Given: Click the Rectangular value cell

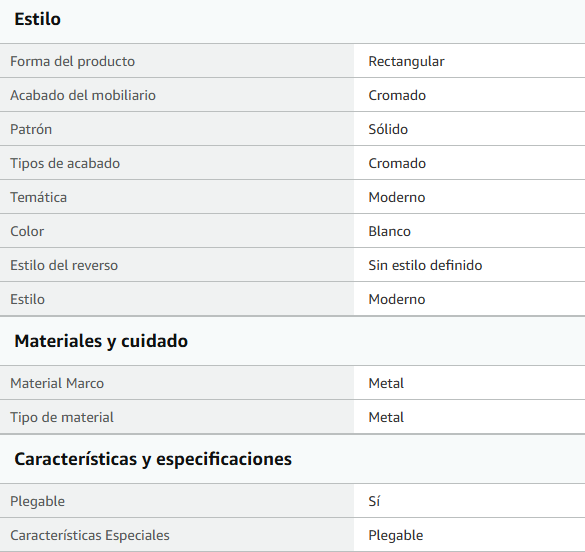Looking at the screenshot, I should [406, 61].
